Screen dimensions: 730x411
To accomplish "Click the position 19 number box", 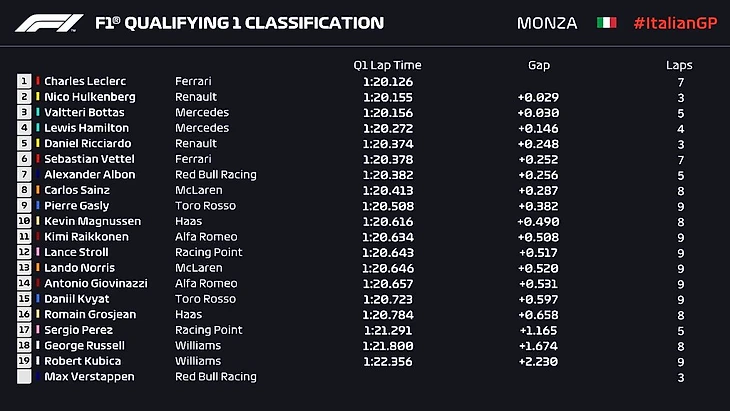I will pyautogui.click(x=24, y=361).
